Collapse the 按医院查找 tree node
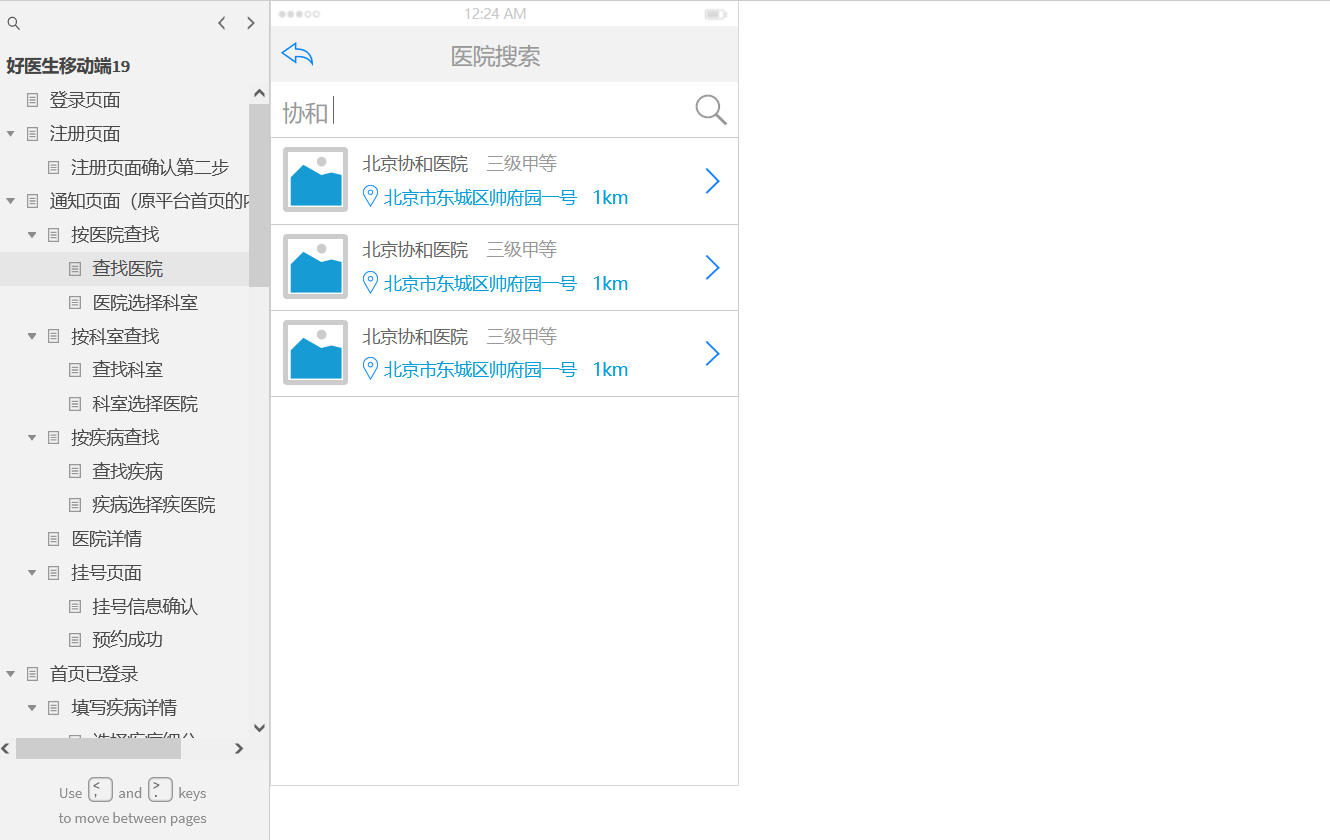Image resolution: width=1330 pixels, height=840 pixels. (x=32, y=235)
